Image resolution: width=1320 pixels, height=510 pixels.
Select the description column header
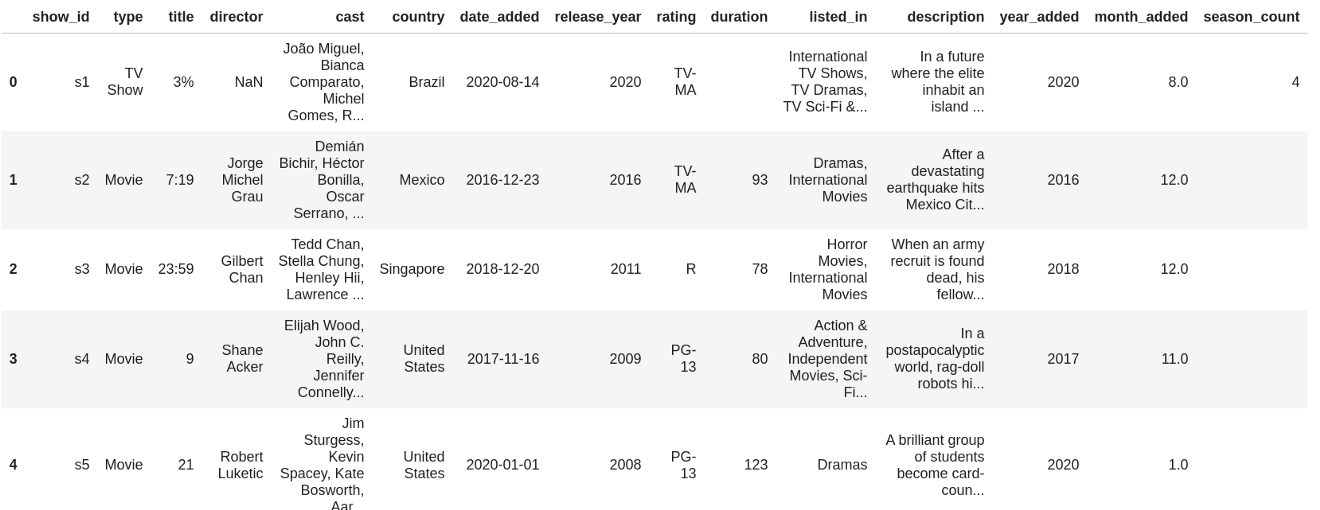point(945,17)
